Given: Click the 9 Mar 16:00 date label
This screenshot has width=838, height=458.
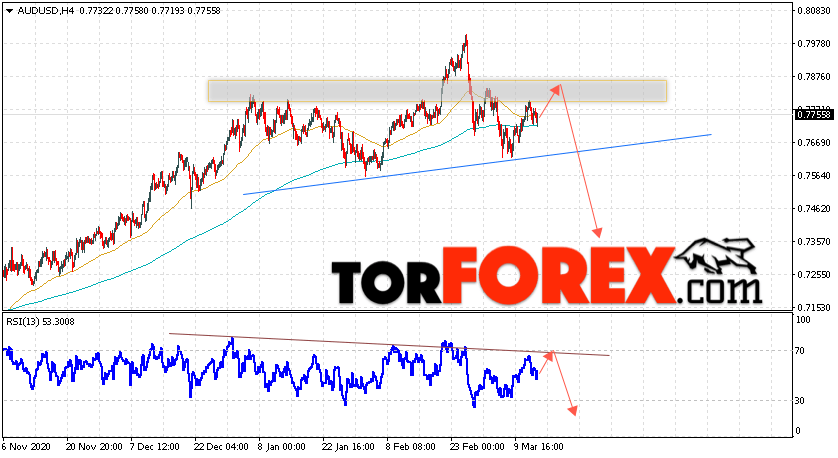Looking at the screenshot, I should click(x=539, y=447).
